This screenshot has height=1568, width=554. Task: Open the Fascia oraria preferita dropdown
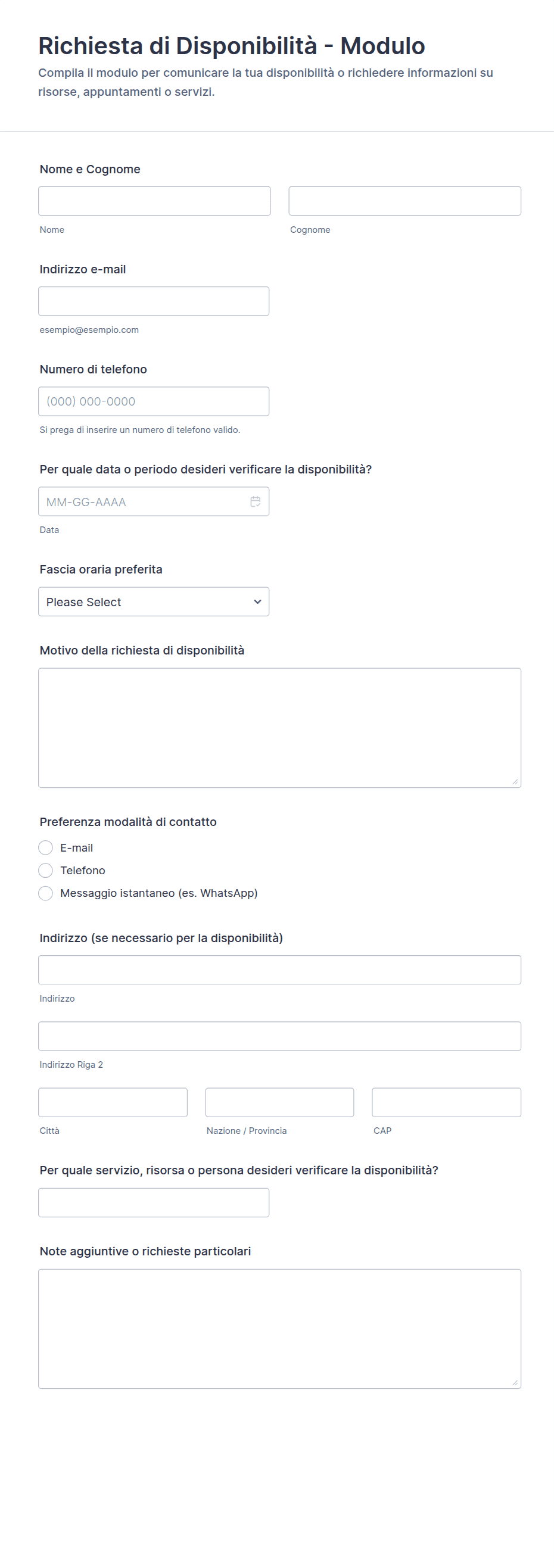tap(154, 601)
